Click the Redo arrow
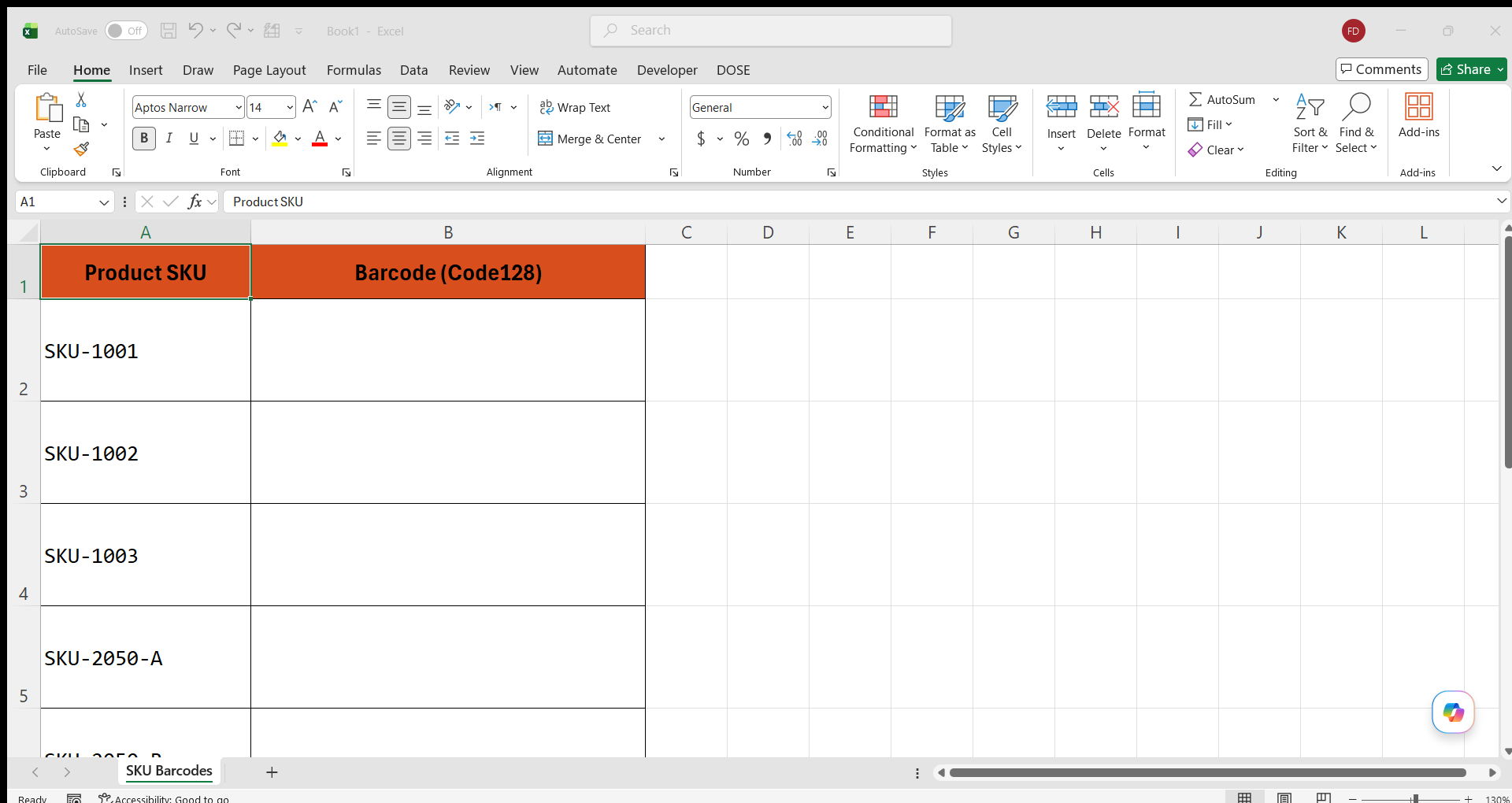The height and width of the screenshot is (803, 1512). click(x=234, y=30)
